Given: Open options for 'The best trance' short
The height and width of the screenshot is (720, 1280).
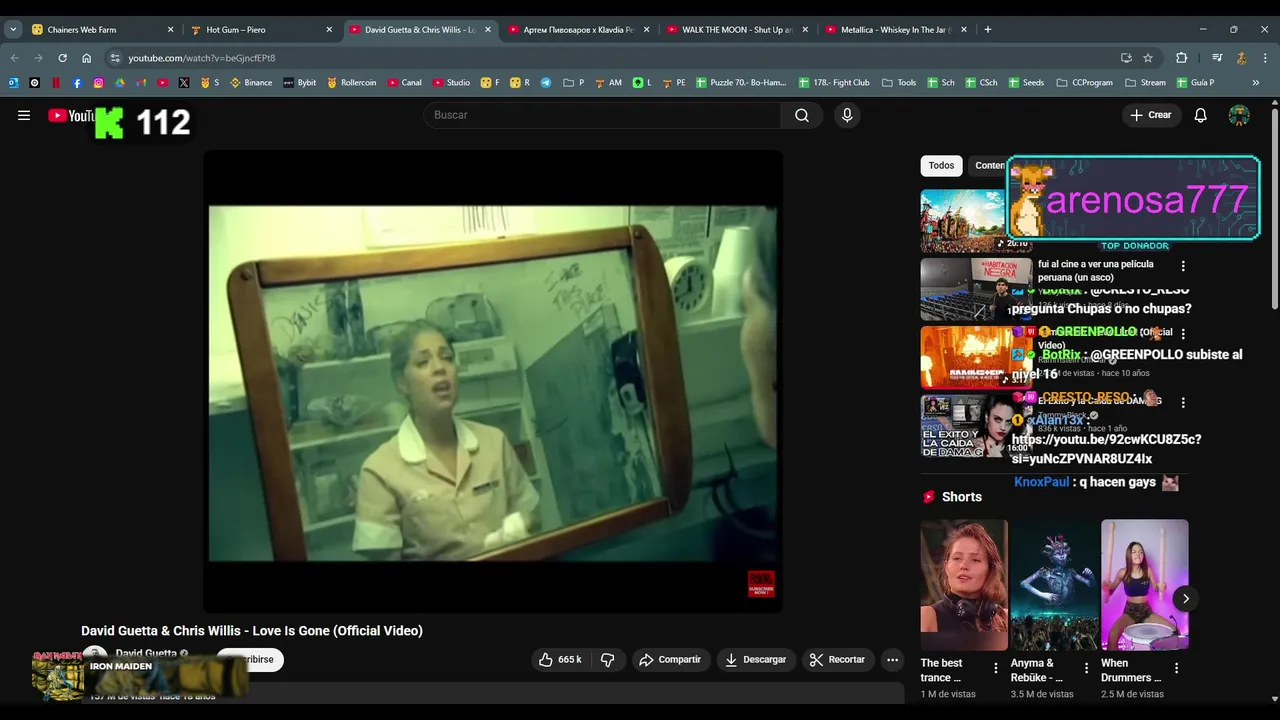Looking at the screenshot, I should [x=995, y=668].
